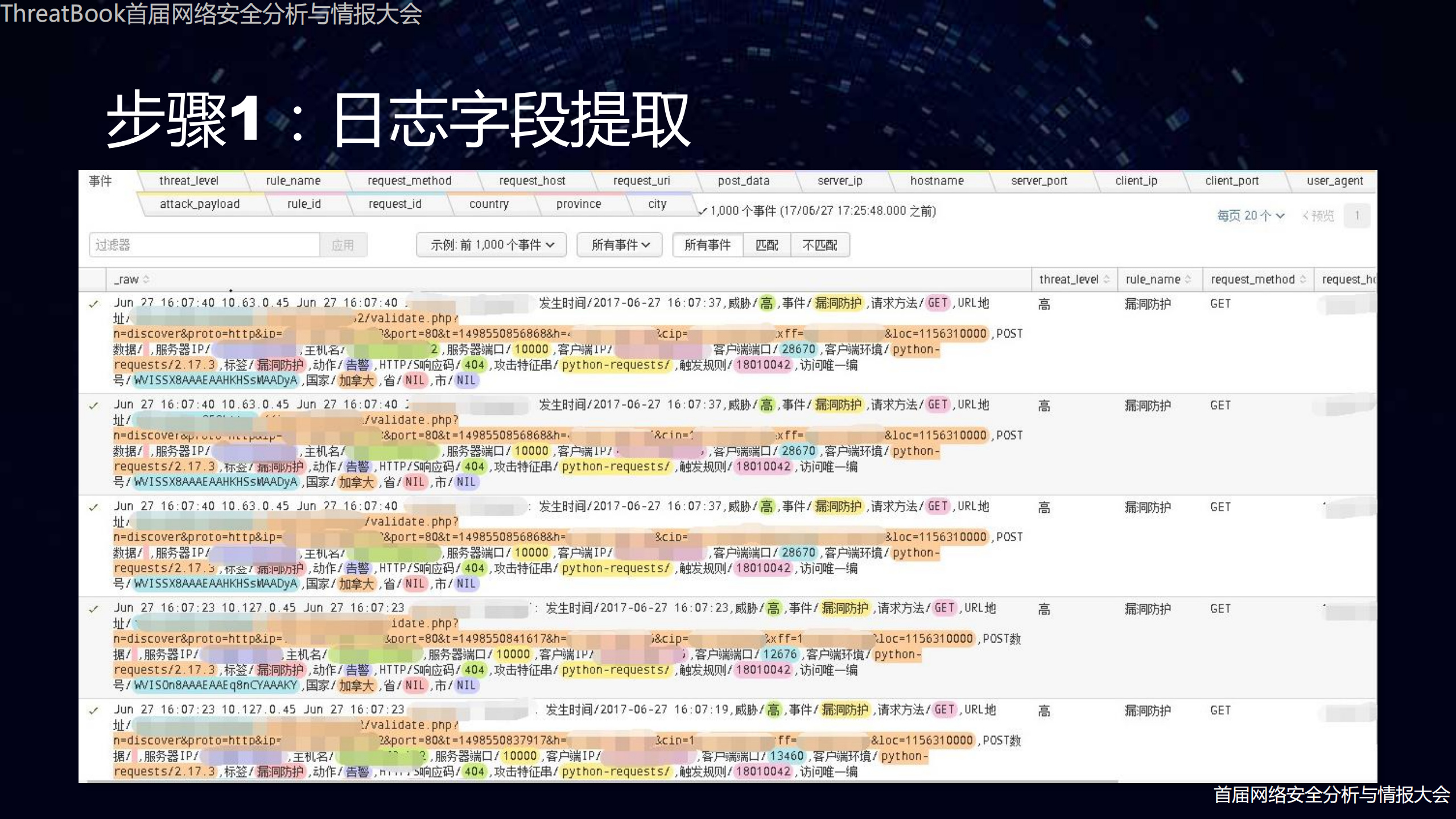Click inside the 过滤器 filter input field
The image size is (1456, 819).
(x=205, y=245)
